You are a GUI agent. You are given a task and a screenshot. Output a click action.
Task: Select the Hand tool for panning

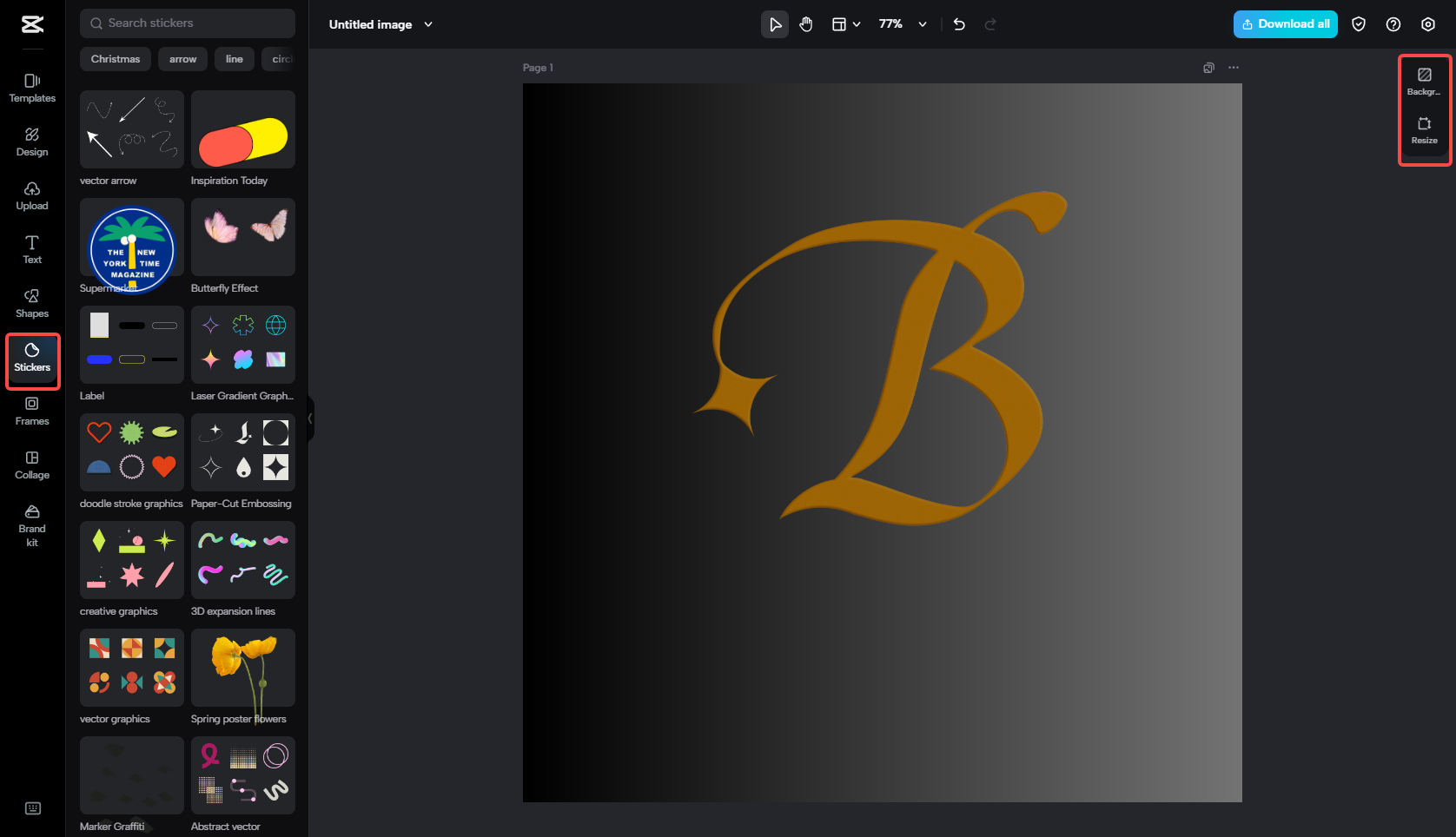pyautogui.click(x=805, y=24)
